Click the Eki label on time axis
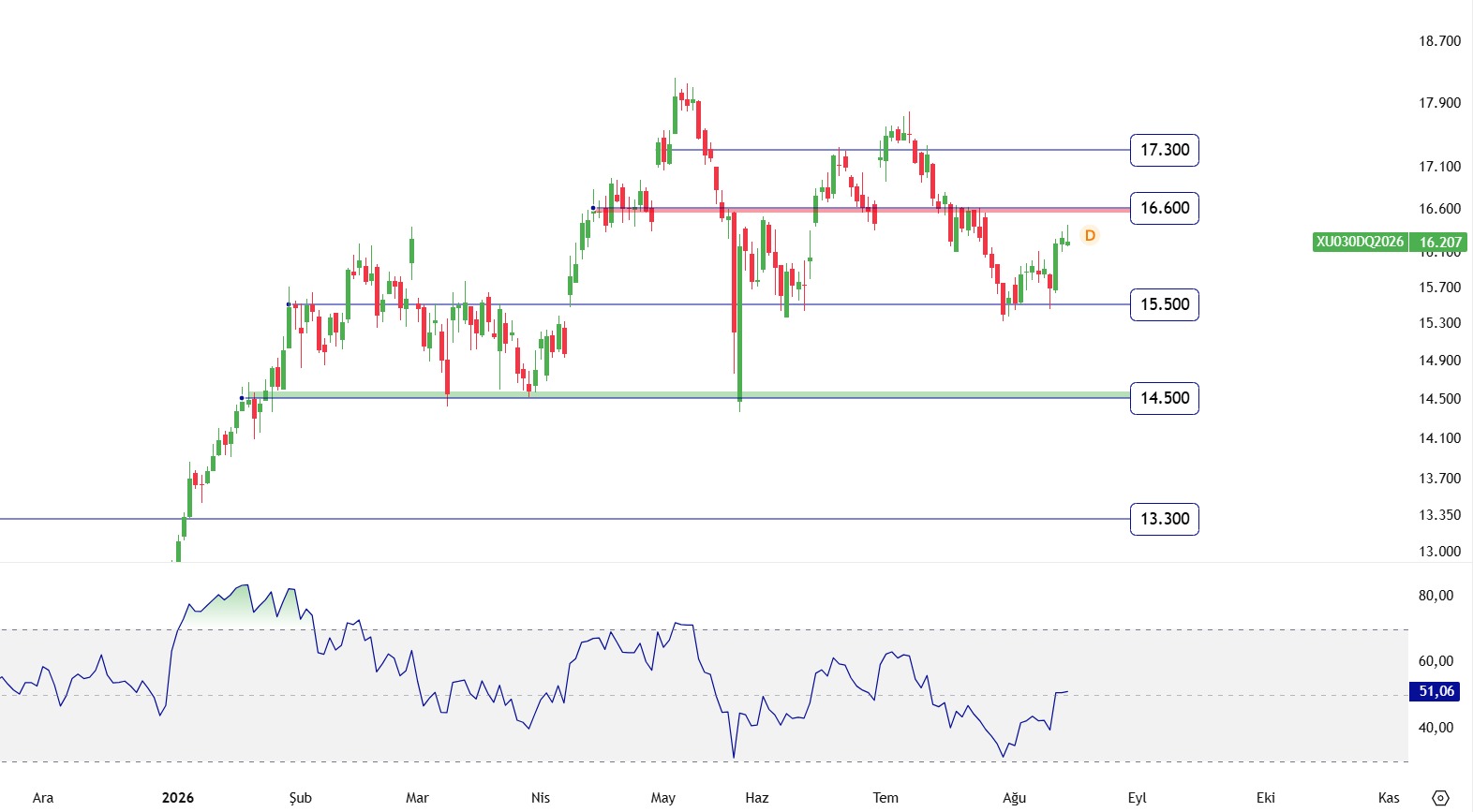This screenshot has width=1473, height=812. [x=1266, y=798]
